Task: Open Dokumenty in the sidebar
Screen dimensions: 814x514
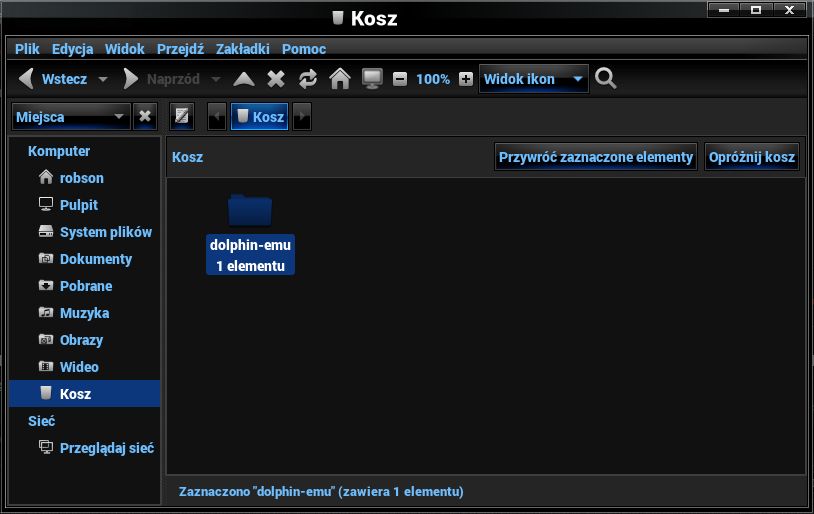Action: pyautogui.click(x=84, y=259)
